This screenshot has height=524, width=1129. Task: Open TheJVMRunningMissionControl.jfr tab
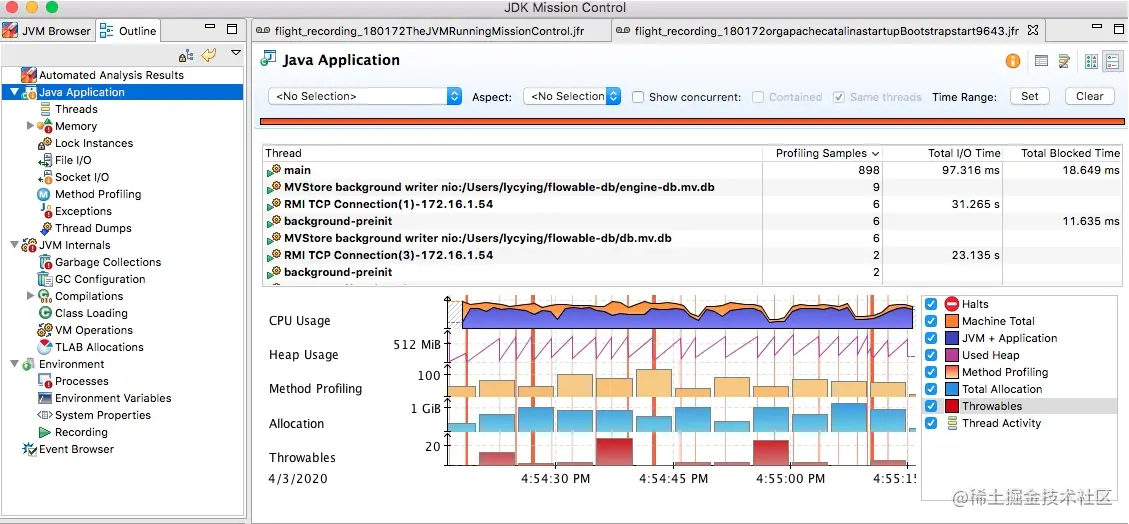pyautogui.click(x=428, y=31)
